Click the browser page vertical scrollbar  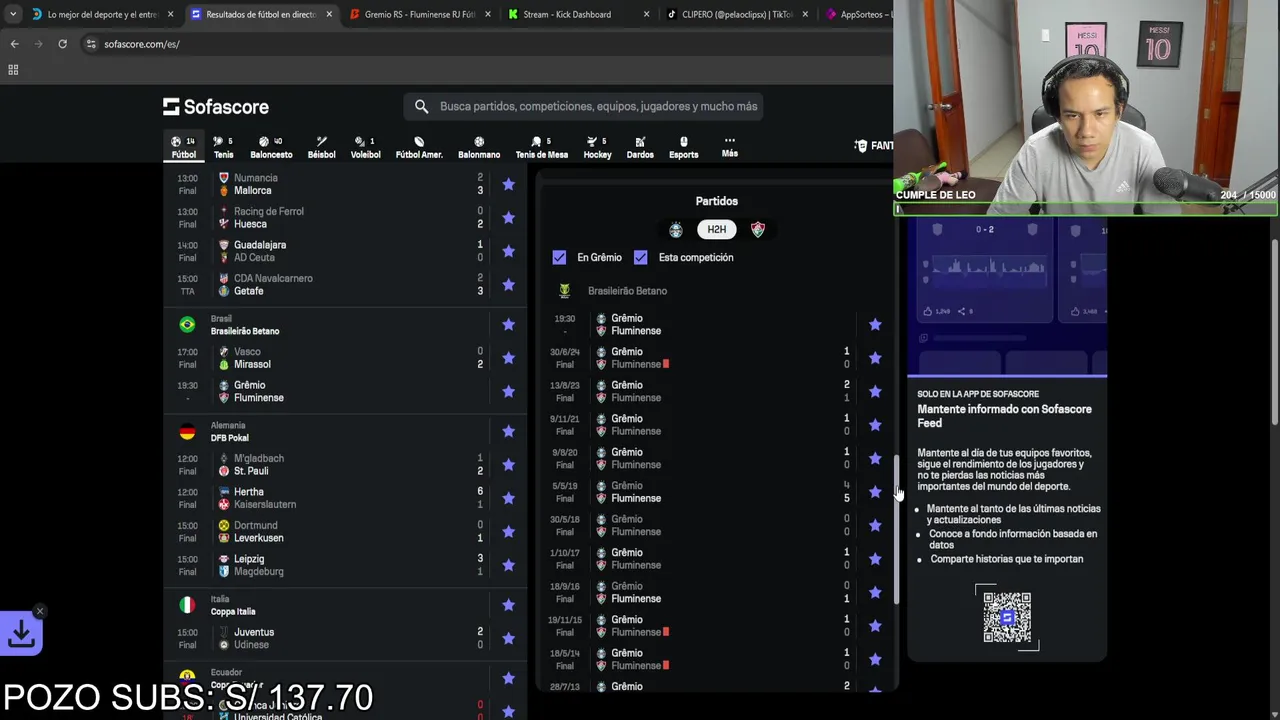pos(1274,330)
